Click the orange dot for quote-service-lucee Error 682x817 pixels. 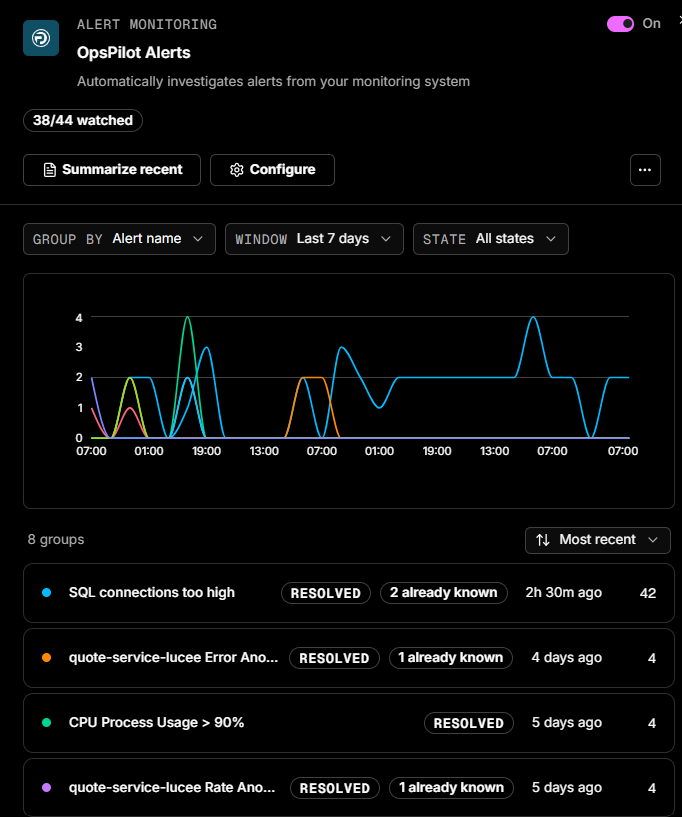(x=46, y=658)
